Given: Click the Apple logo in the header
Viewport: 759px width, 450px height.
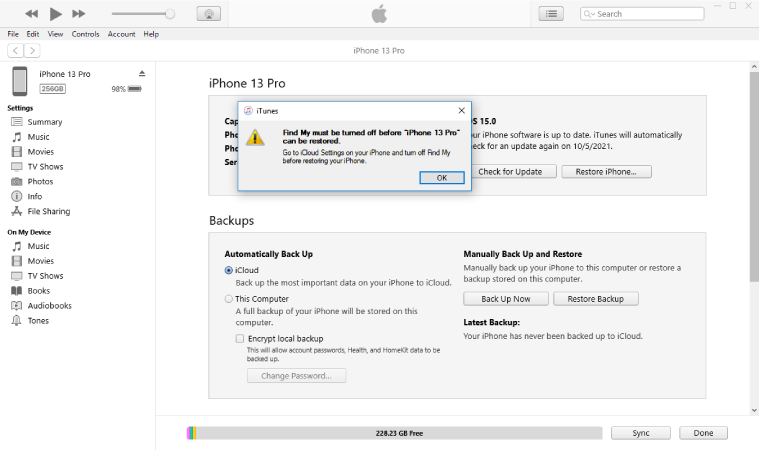Looking at the screenshot, I should (x=379, y=14).
